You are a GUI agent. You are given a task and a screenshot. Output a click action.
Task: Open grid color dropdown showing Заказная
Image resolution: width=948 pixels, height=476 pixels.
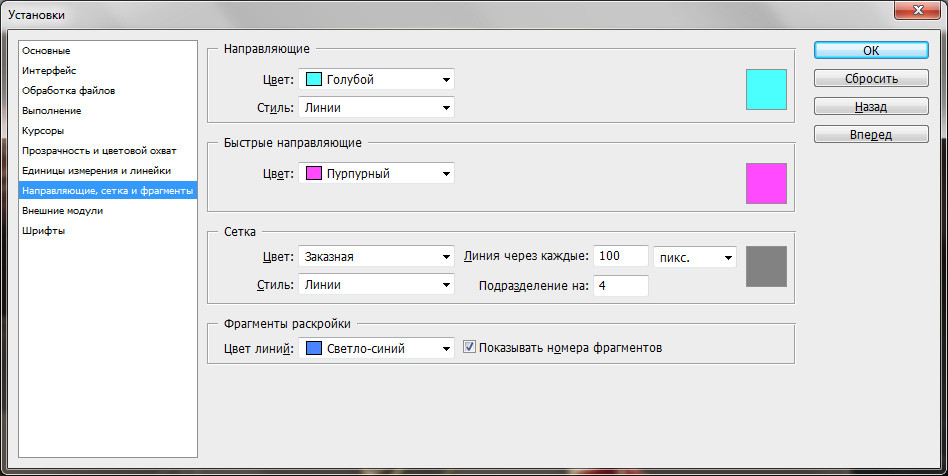point(376,256)
